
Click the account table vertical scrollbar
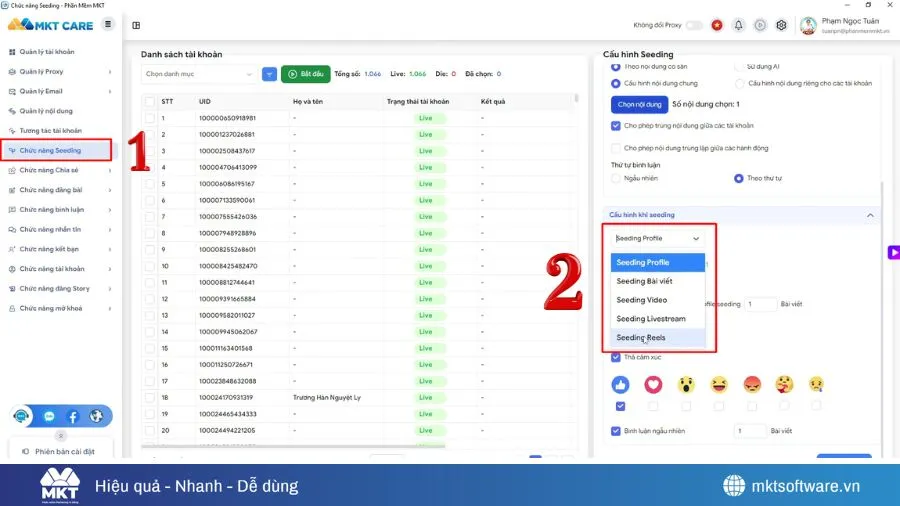coord(576,98)
